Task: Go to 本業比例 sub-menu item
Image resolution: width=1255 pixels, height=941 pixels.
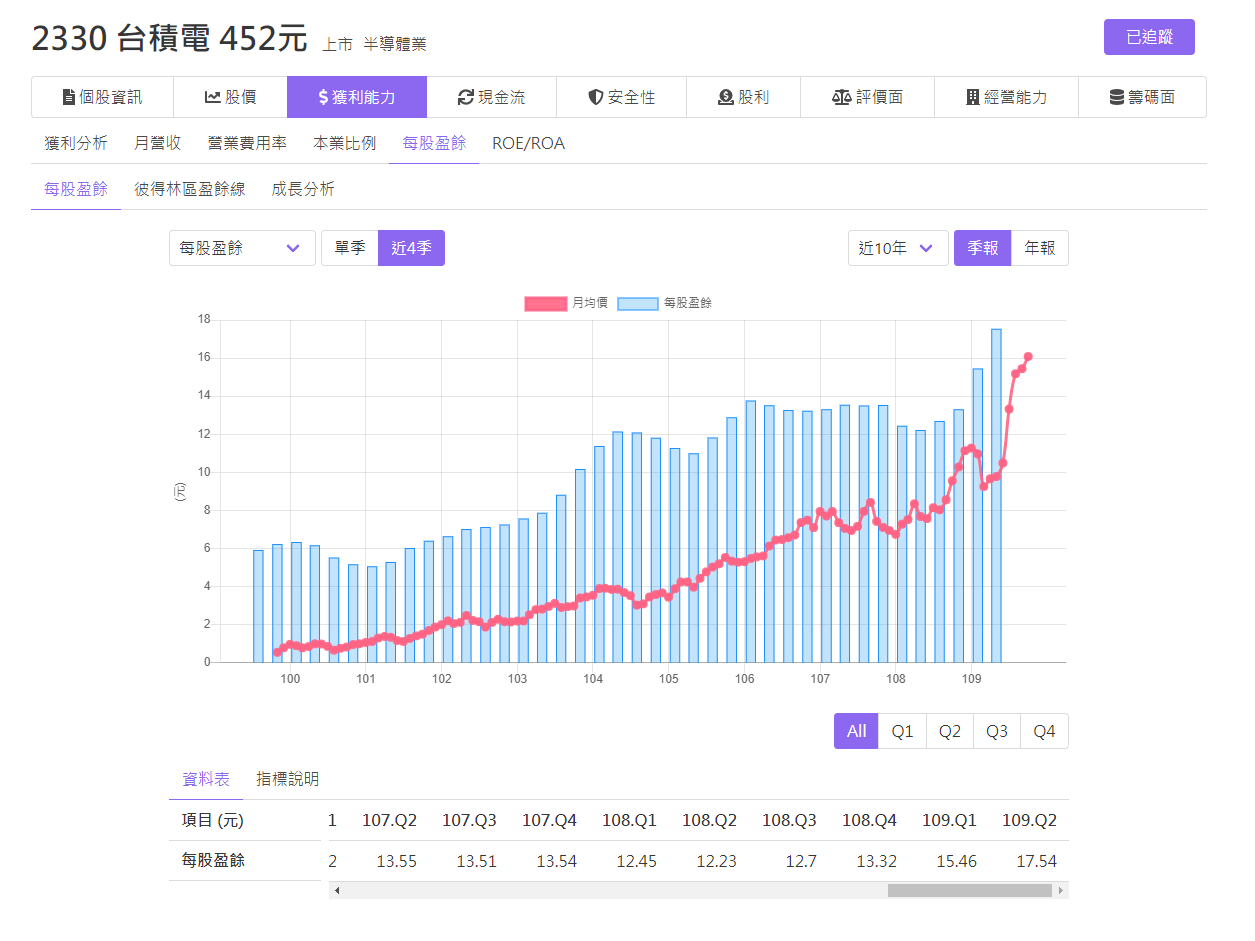Action: [345, 143]
